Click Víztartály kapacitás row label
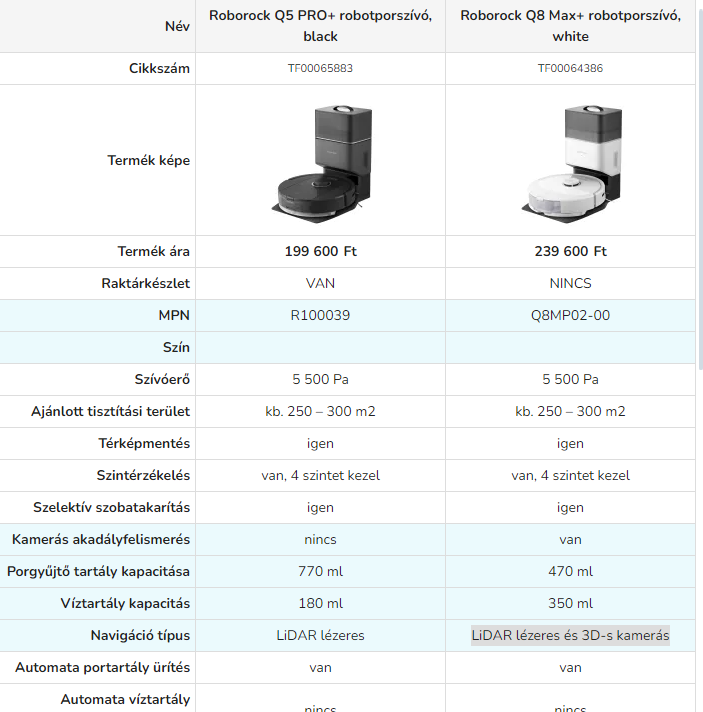This screenshot has width=703, height=712. pyautogui.click(x=125, y=603)
